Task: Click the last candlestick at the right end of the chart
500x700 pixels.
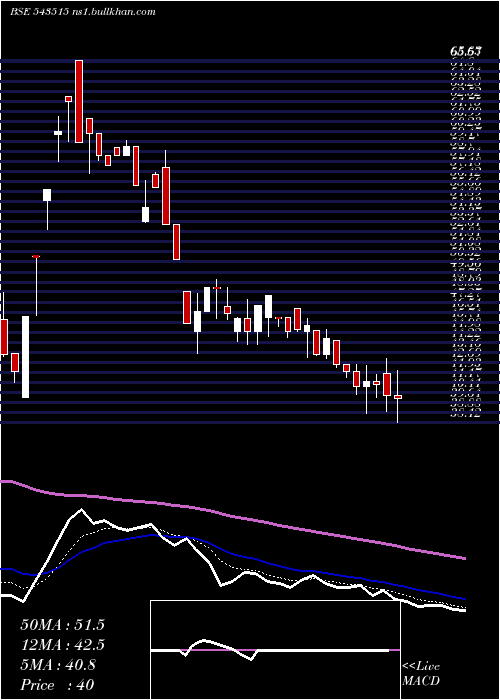Action: pos(397,396)
